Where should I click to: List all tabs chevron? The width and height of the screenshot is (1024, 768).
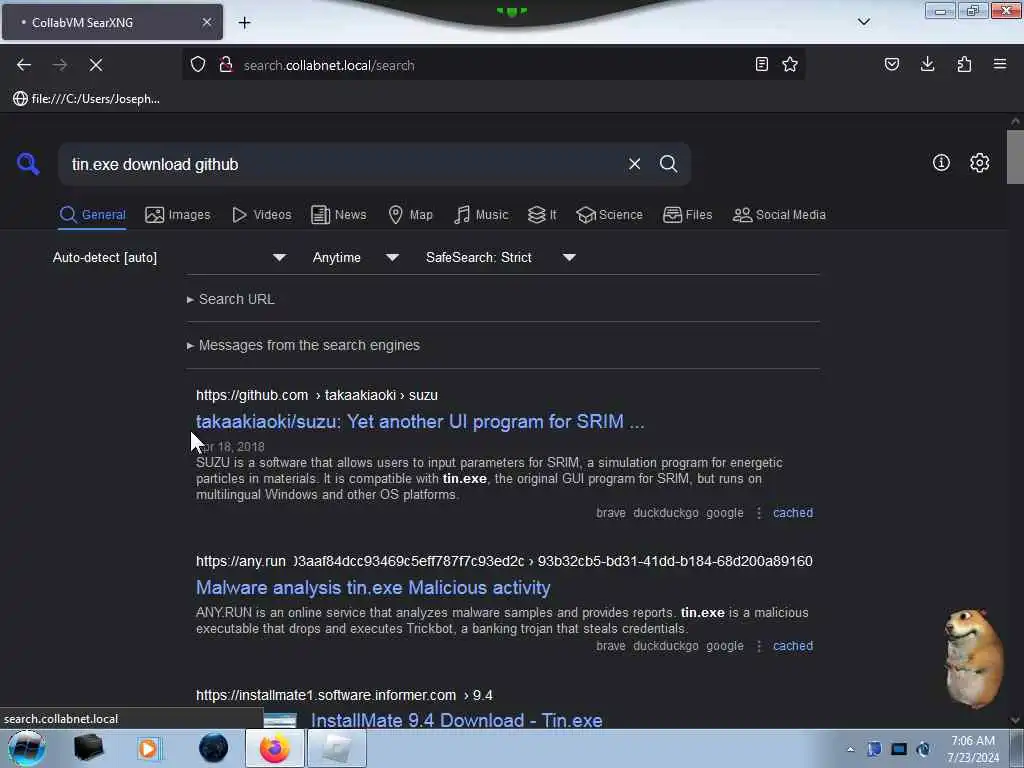(864, 22)
